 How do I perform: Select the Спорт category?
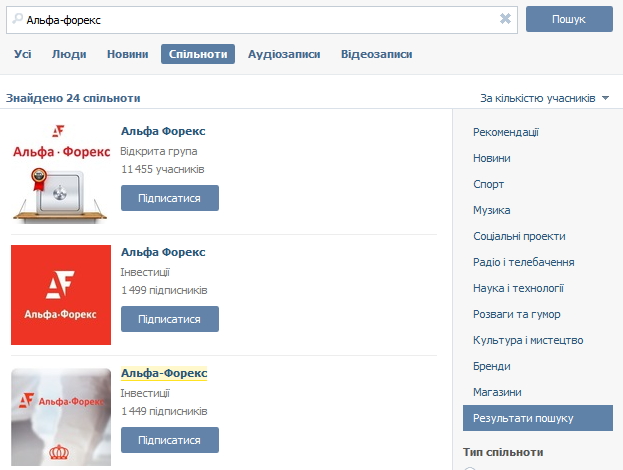tap(488, 184)
